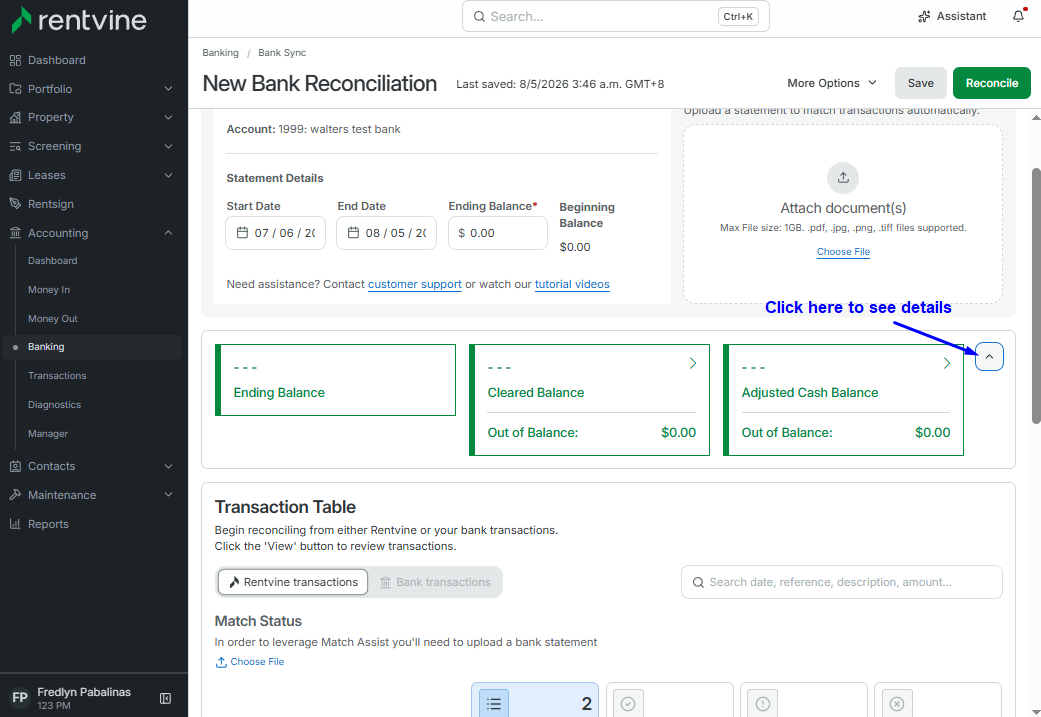The height and width of the screenshot is (717, 1041).
Task: Open Manager submenu item
Action: (x=48, y=434)
